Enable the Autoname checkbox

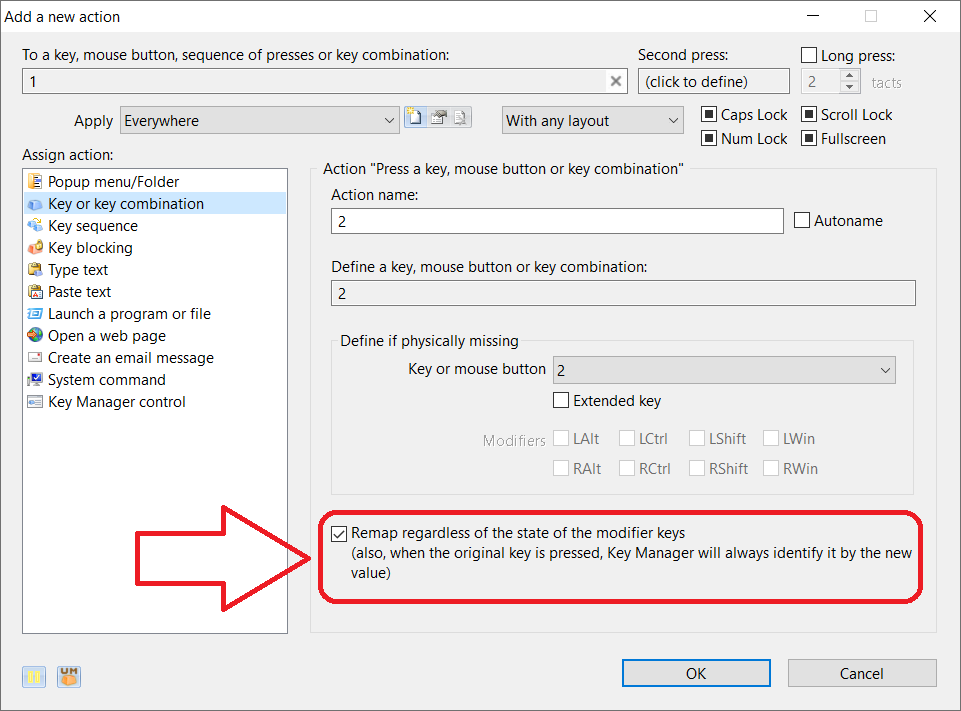[802, 220]
